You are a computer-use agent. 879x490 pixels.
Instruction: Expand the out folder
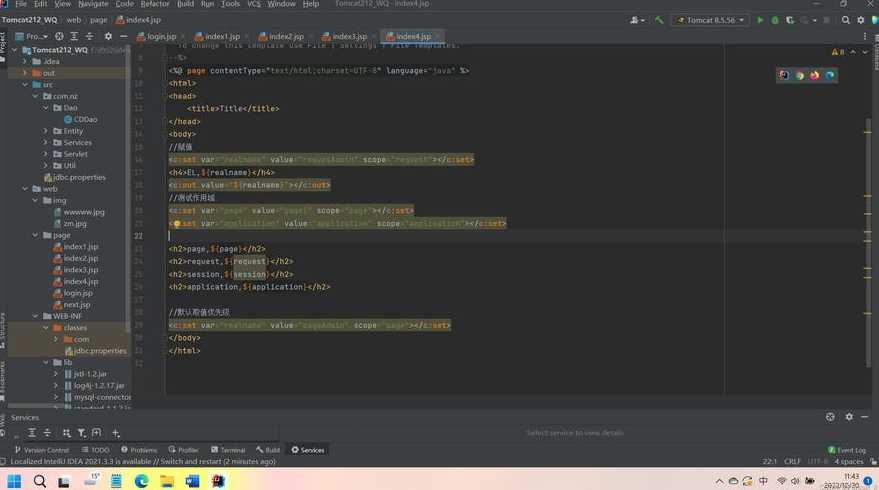[x=25, y=73]
